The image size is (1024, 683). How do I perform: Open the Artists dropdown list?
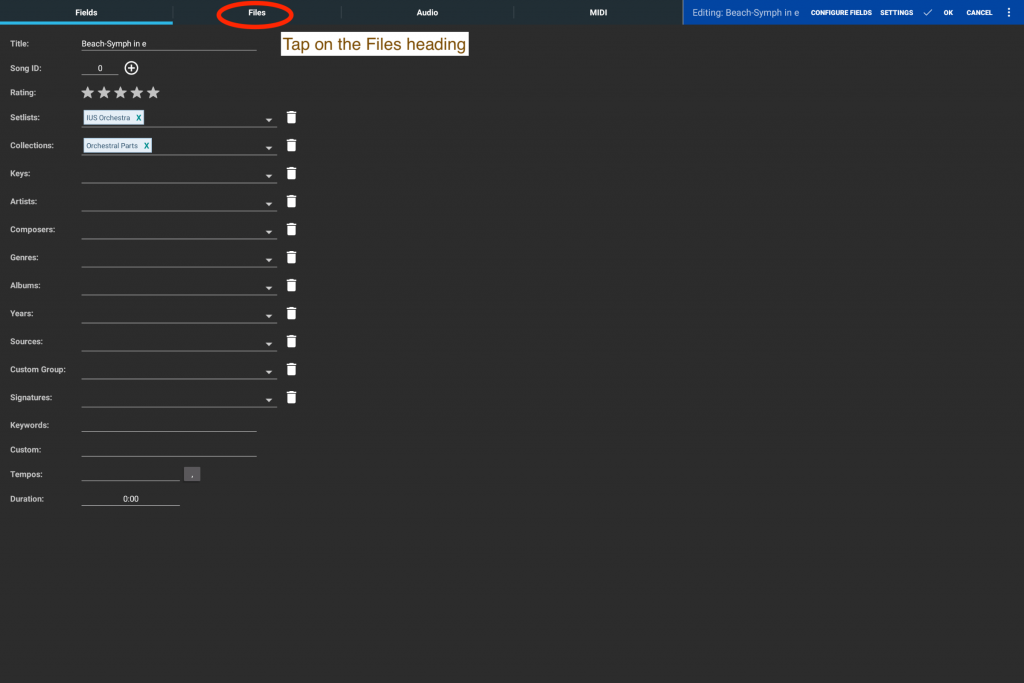pos(268,204)
